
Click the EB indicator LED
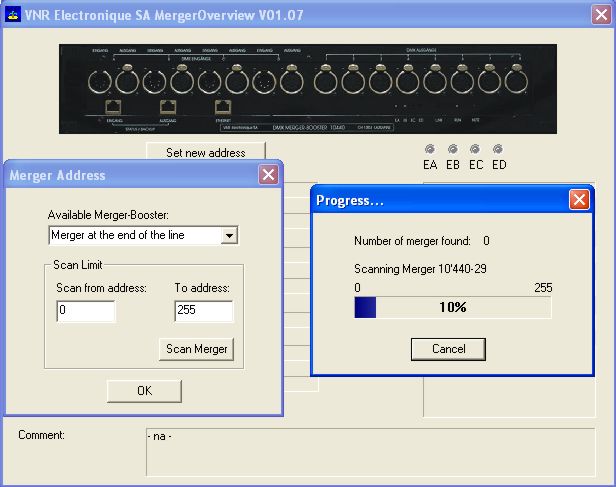453,149
